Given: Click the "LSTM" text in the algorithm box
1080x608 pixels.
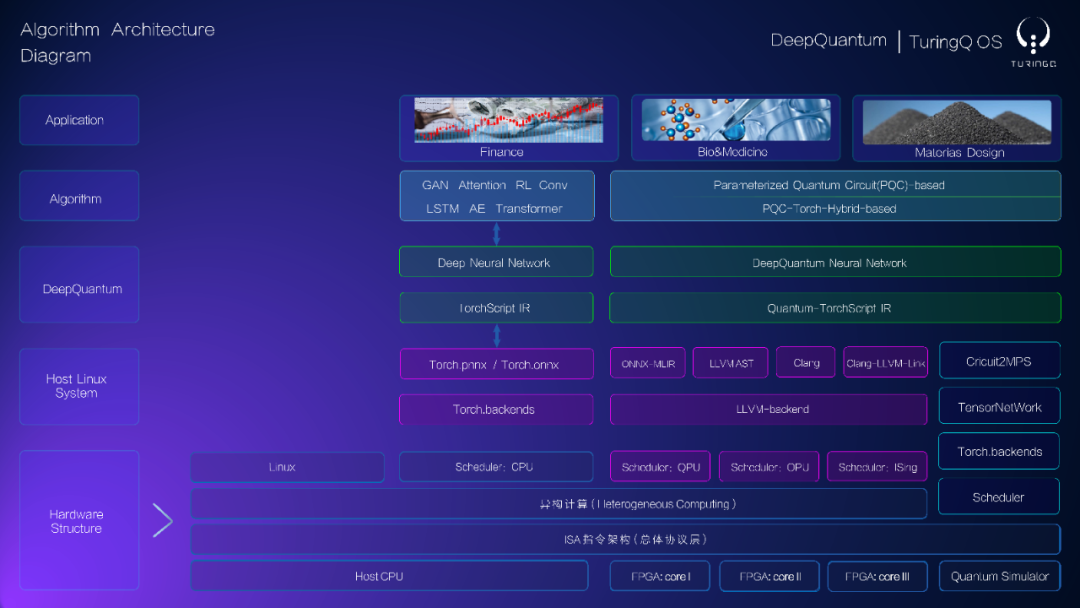Looking at the screenshot, I should click(x=442, y=208).
